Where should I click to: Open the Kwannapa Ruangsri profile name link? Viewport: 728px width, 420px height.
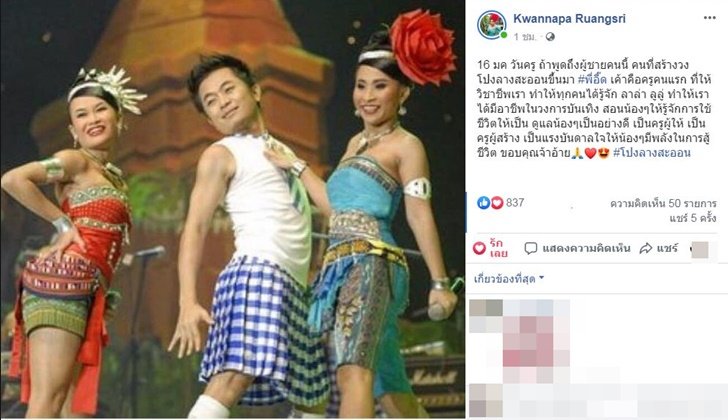point(569,19)
